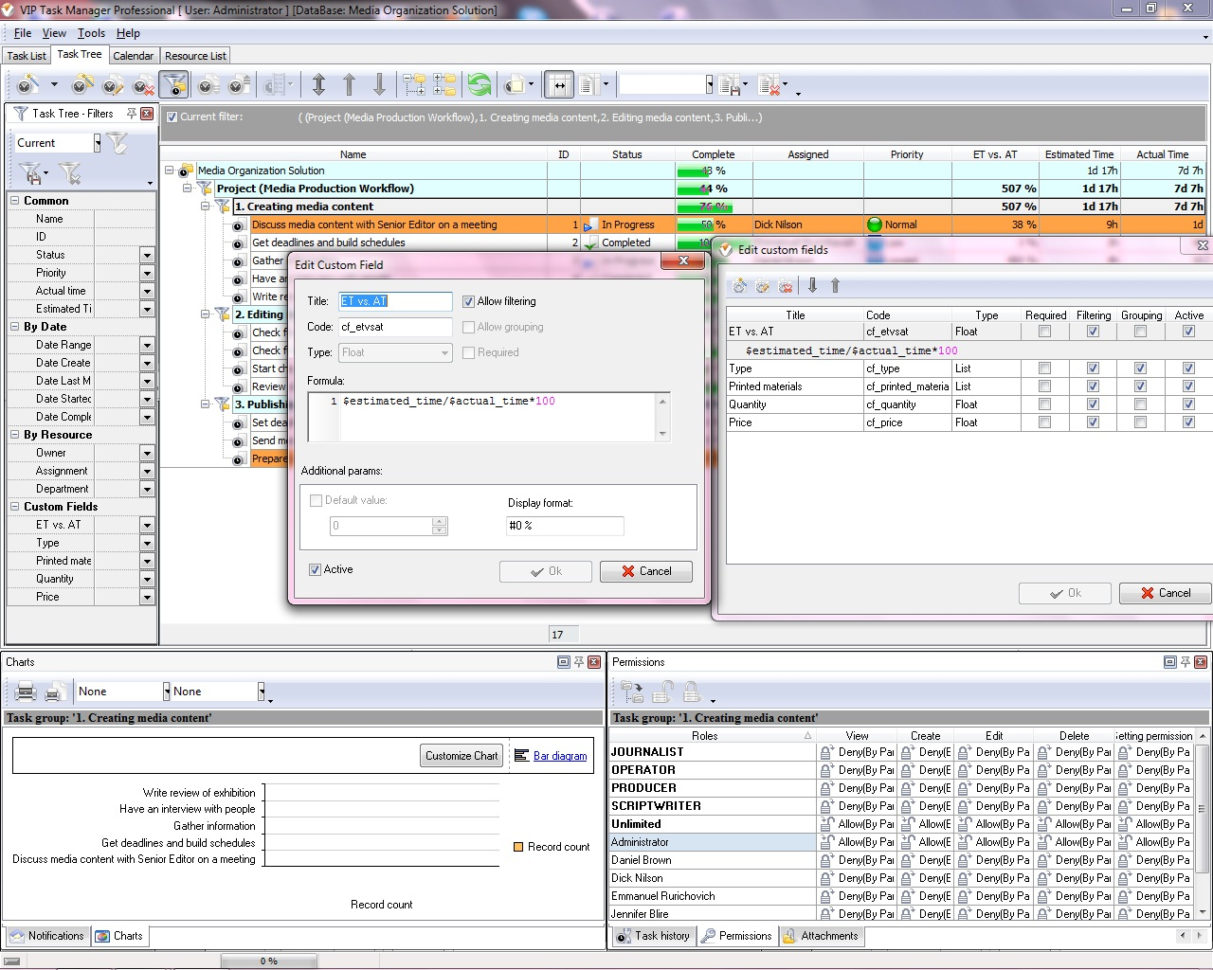Open the Tools menu
This screenshot has height=970, width=1213.
coord(91,32)
